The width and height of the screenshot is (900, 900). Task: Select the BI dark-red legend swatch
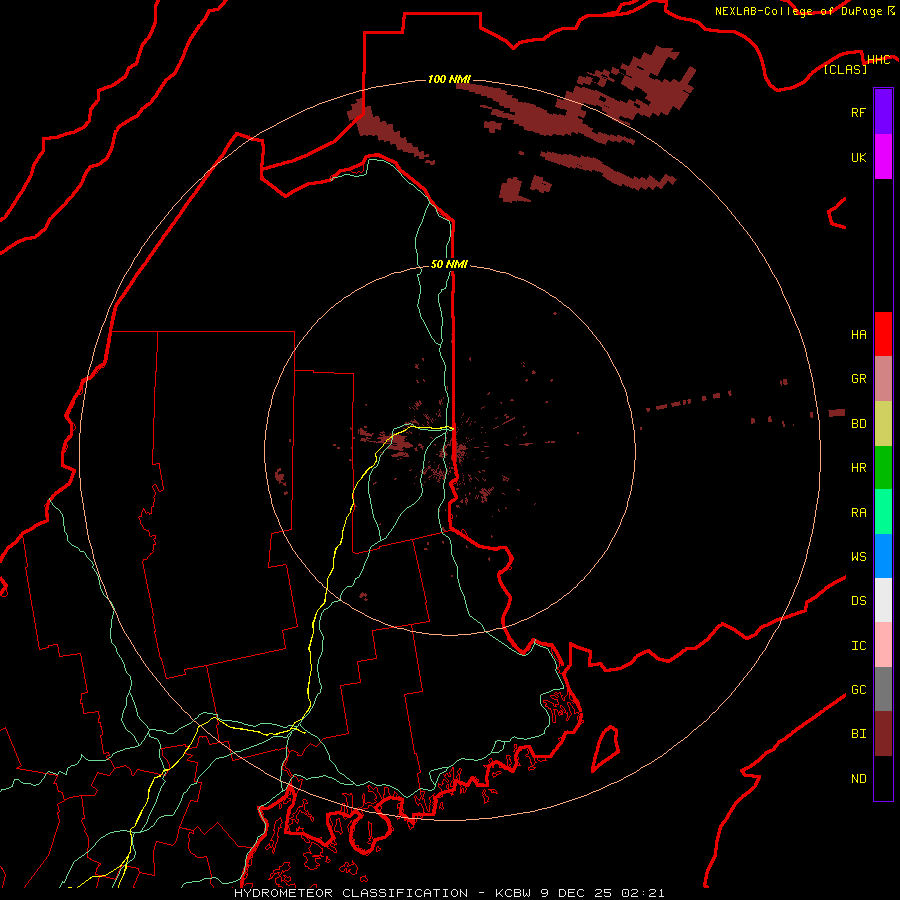click(883, 734)
